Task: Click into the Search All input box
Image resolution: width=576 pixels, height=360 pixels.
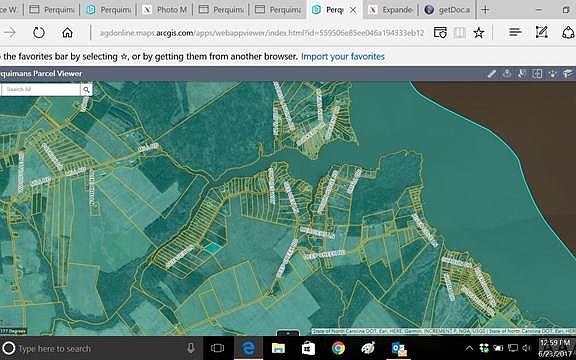Action: pos(41,89)
